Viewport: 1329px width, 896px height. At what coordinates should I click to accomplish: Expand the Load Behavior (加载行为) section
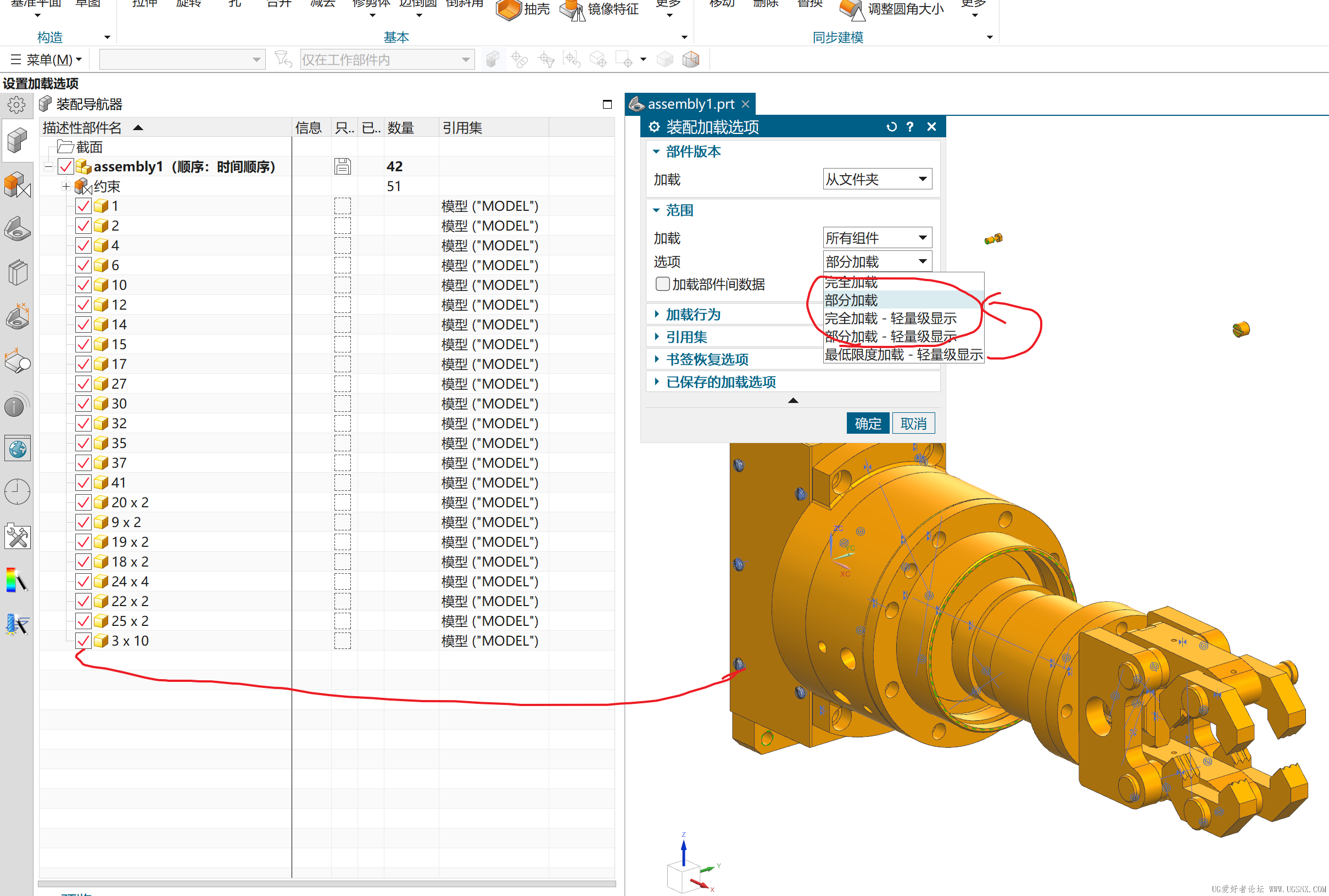click(693, 315)
